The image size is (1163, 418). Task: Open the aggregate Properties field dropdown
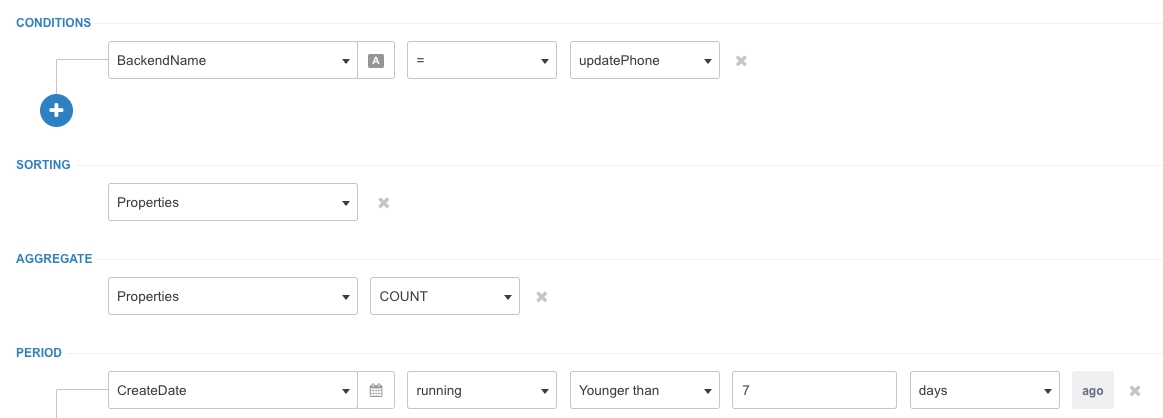(x=232, y=296)
